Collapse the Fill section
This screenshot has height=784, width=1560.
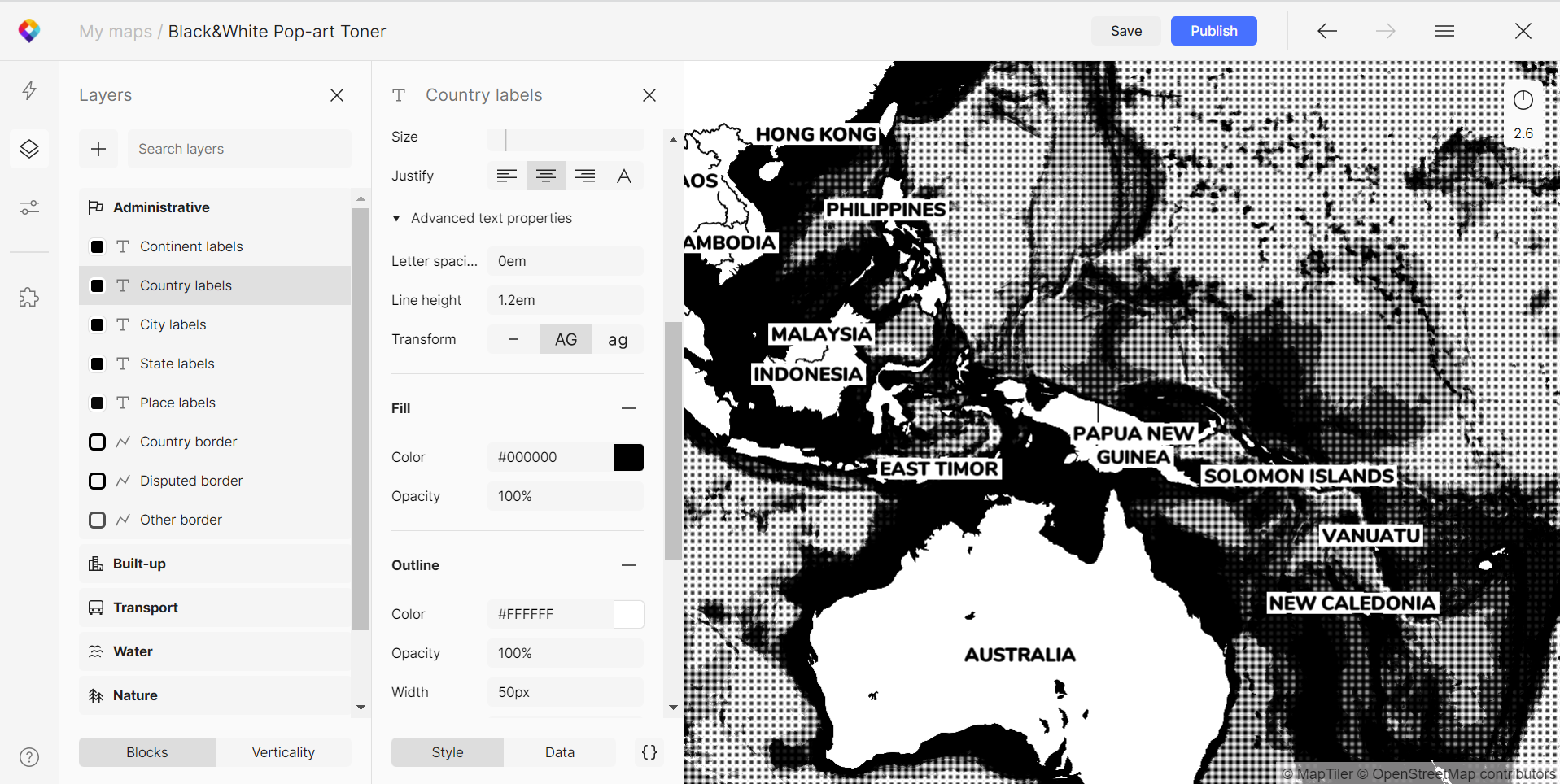[628, 408]
